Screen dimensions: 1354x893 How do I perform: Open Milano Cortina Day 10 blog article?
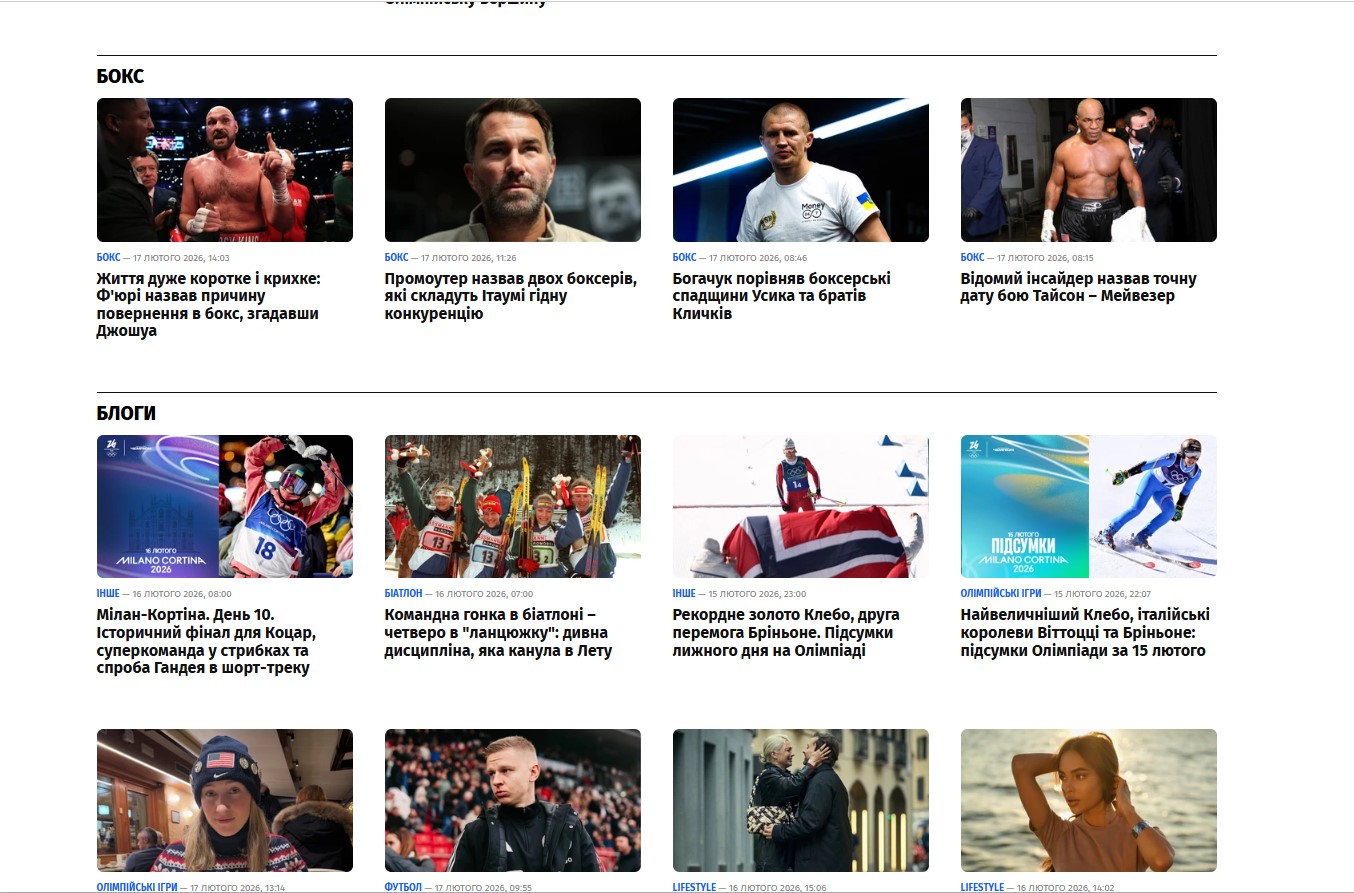tap(206, 641)
